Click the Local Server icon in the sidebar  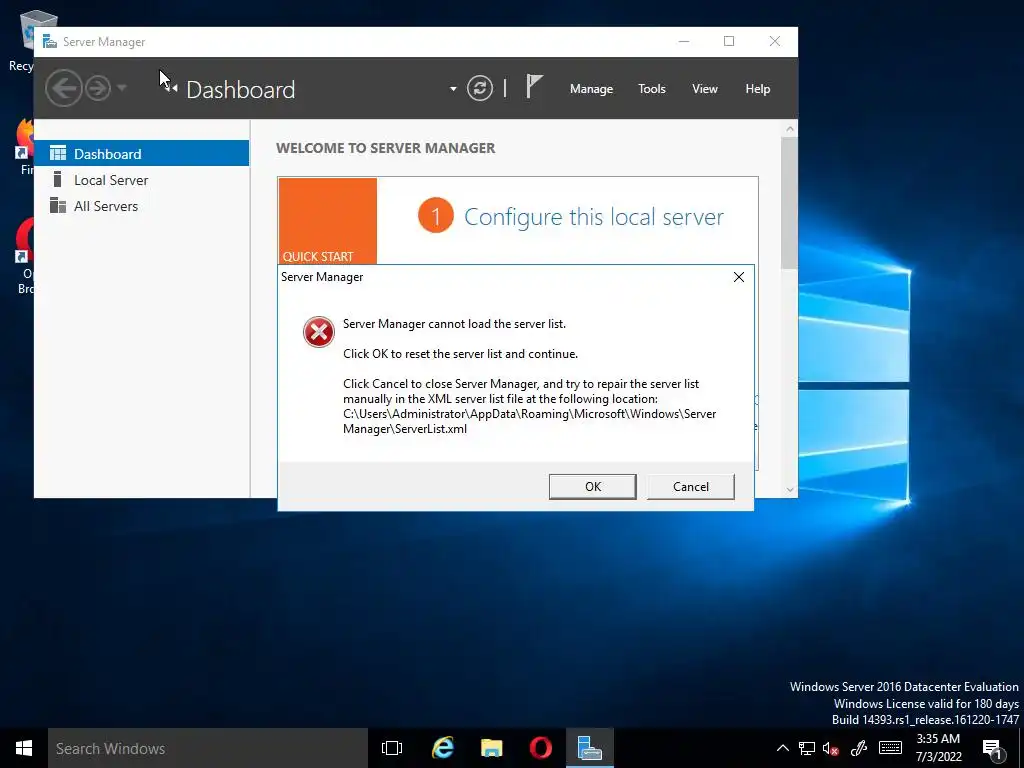pos(57,179)
